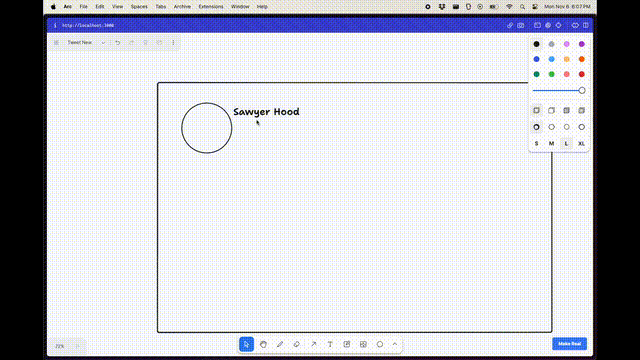Screen dimensions: 640x360
Task: Pick the red color swatch
Action: 582,74
